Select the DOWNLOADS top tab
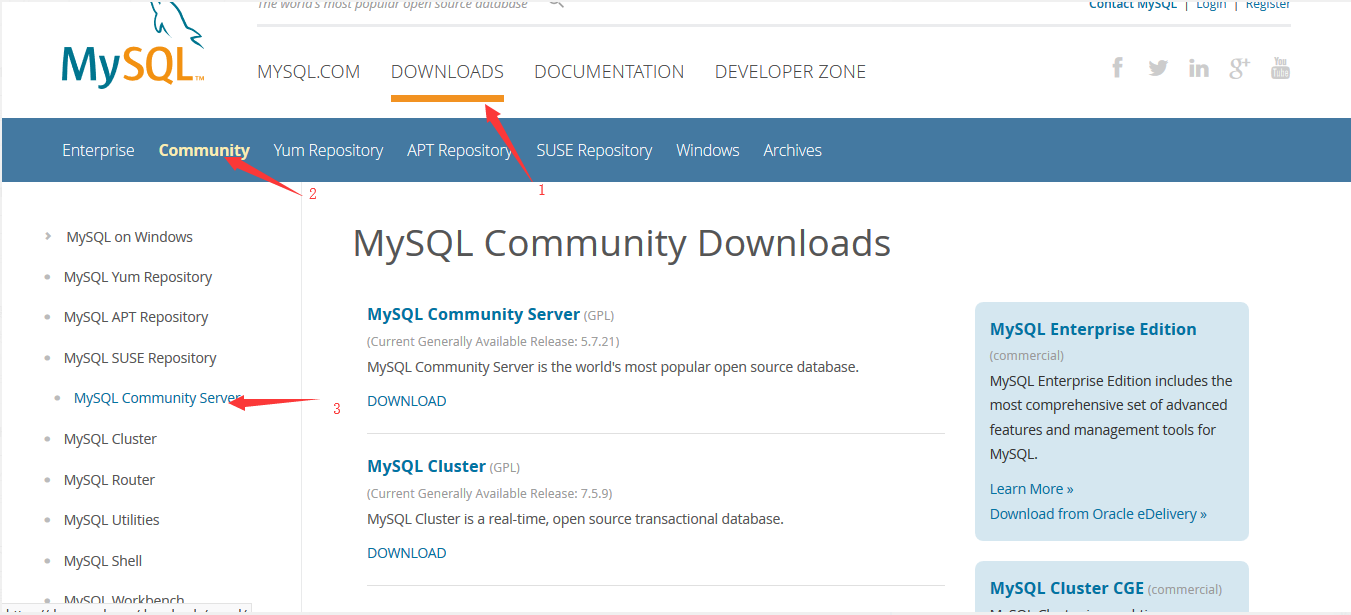This screenshot has width=1351, height=615. (x=447, y=72)
